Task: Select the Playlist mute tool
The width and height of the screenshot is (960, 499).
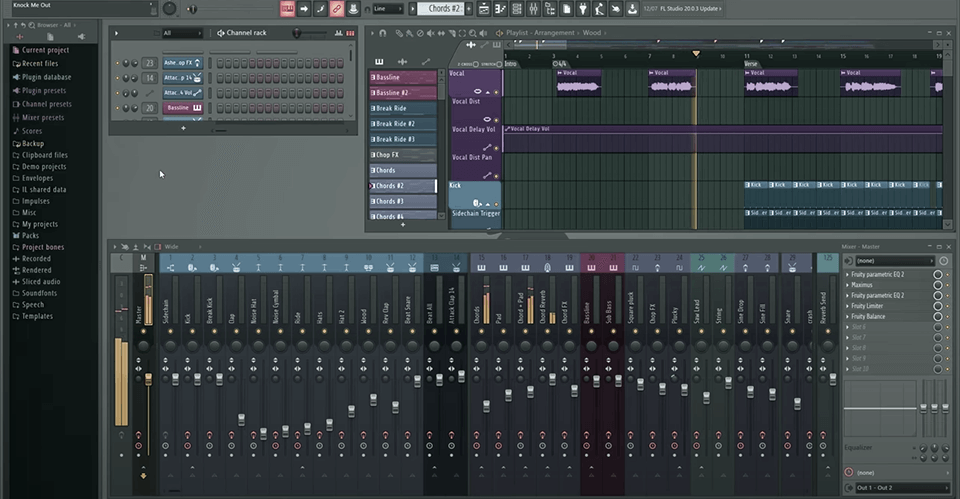Action: click(431, 33)
